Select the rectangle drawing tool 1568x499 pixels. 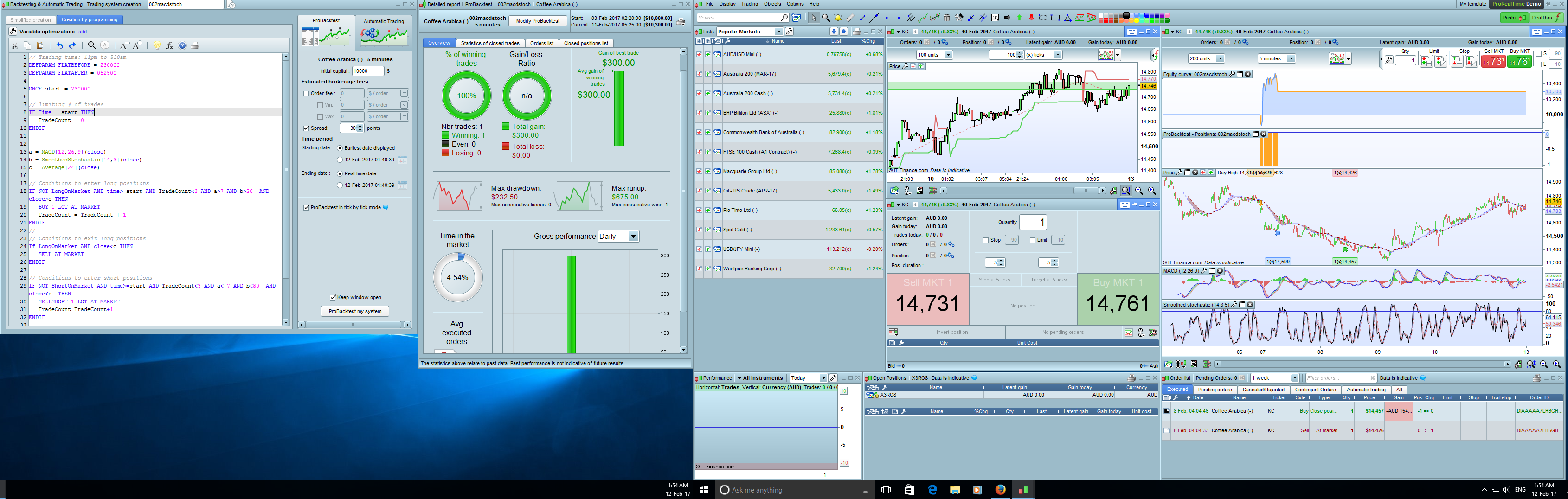coord(1055,18)
